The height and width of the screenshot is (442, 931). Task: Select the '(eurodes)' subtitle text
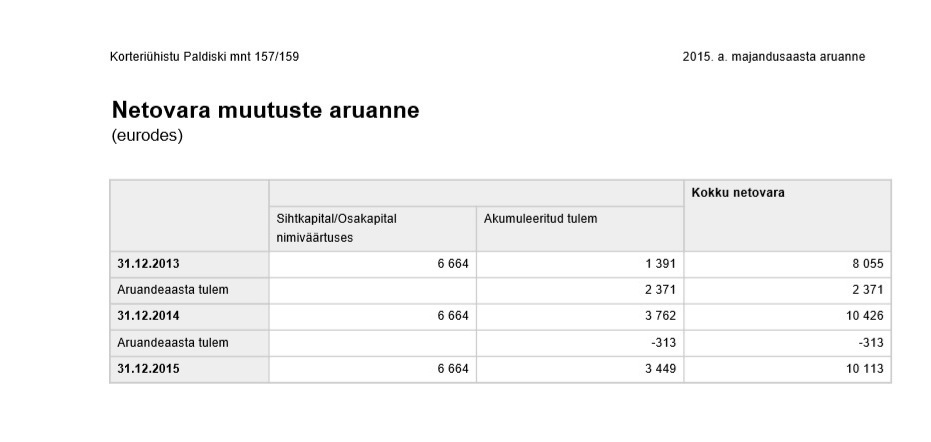[147, 136]
